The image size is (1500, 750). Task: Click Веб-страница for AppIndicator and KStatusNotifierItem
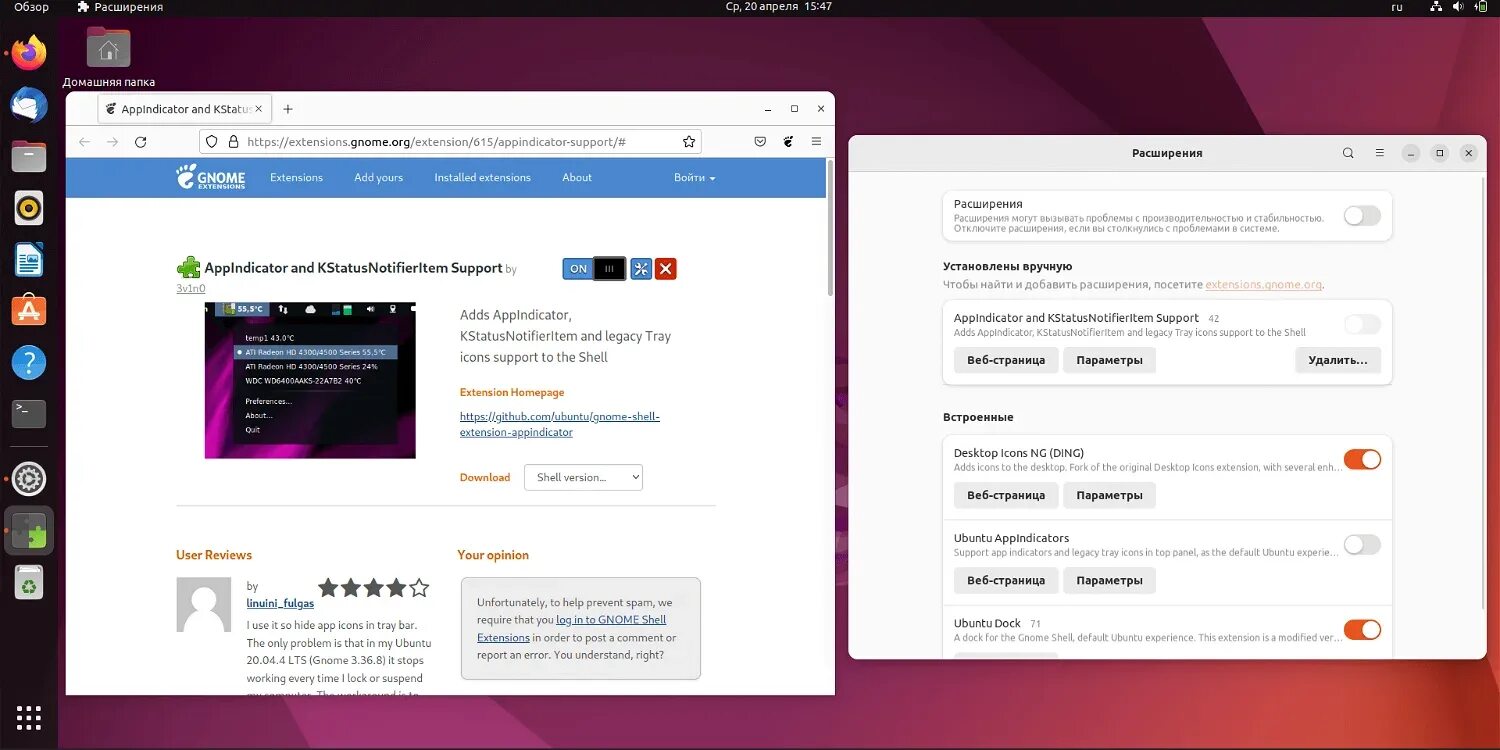click(1006, 360)
